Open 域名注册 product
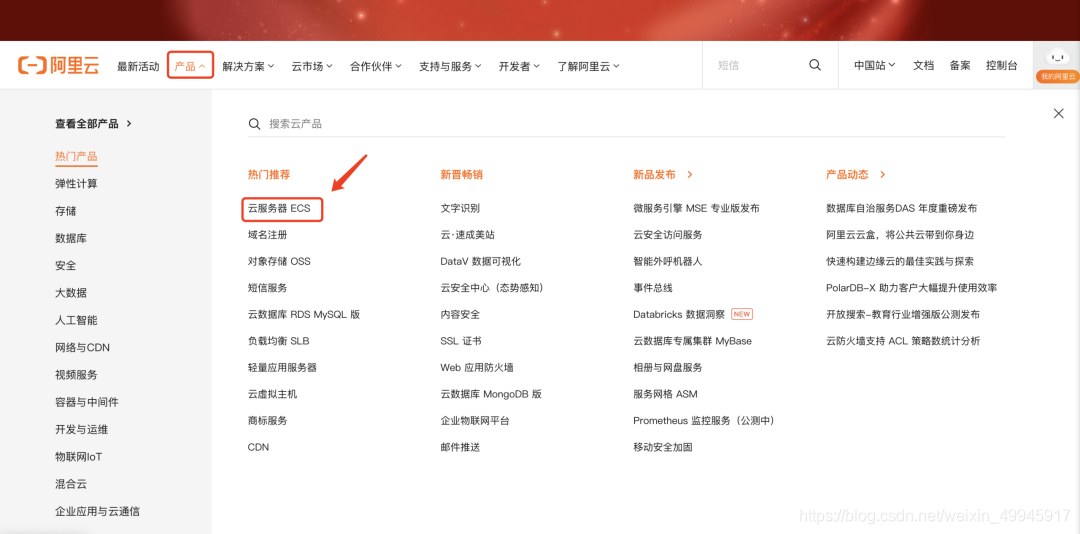Image resolution: width=1080 pixels, height=534 pixels. click(x=267, y=235)
